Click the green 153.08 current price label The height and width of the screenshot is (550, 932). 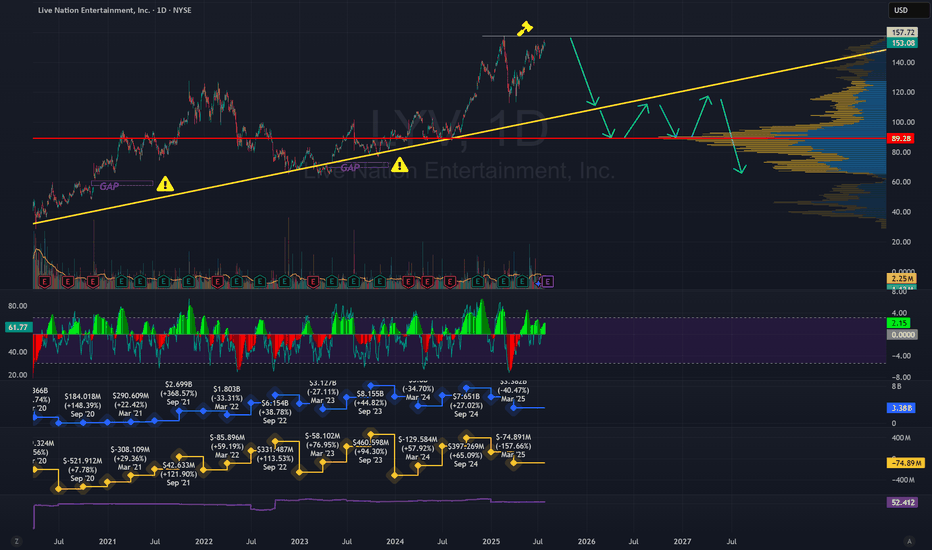[902, 43]
